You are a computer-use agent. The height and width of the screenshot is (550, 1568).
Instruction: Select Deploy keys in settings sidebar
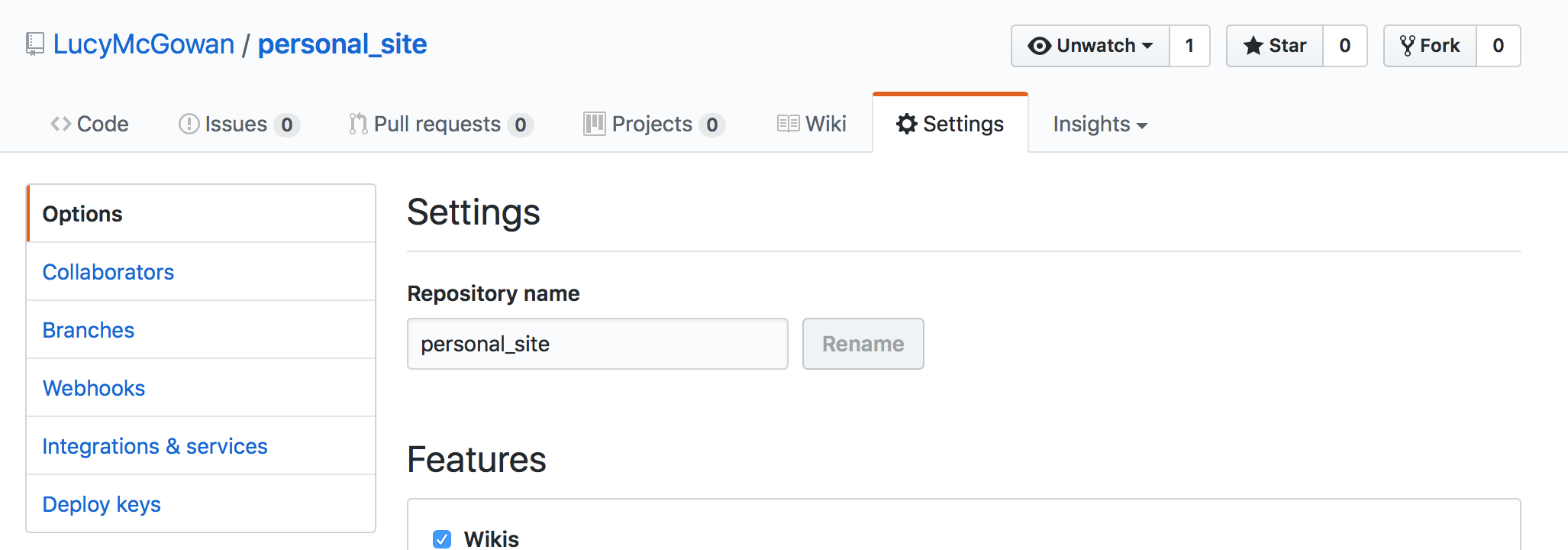click(102, 504)
